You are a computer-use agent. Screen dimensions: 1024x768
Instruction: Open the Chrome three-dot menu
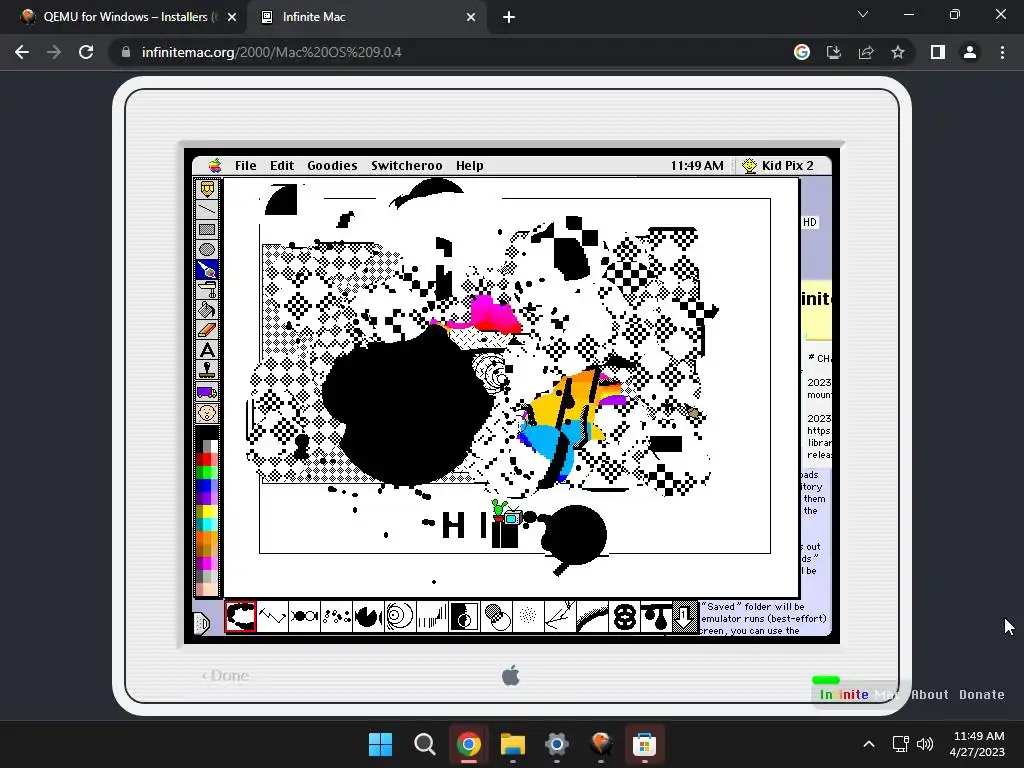[x=1002, y=52]
